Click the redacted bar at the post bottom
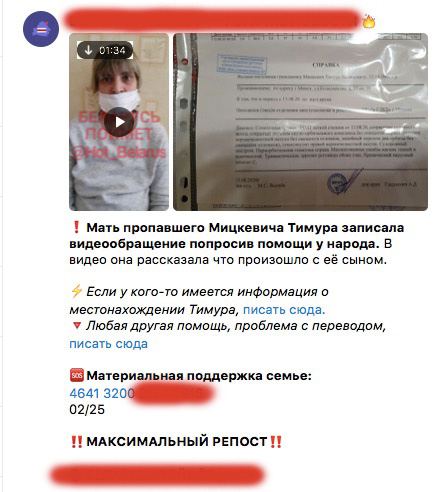Viewport: 448px width, 492px height. point(157,475)
